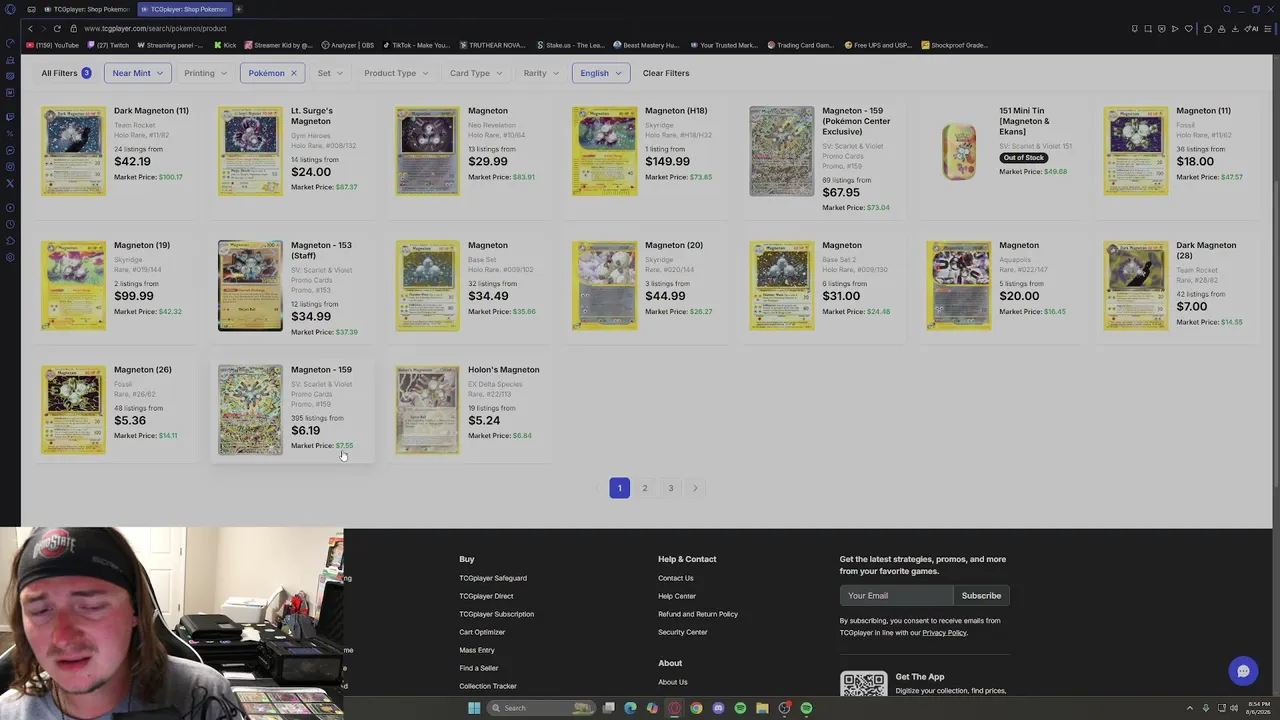Select the active second TCGplayer tab
1280x720 pixels.
[x=183, y=9]
